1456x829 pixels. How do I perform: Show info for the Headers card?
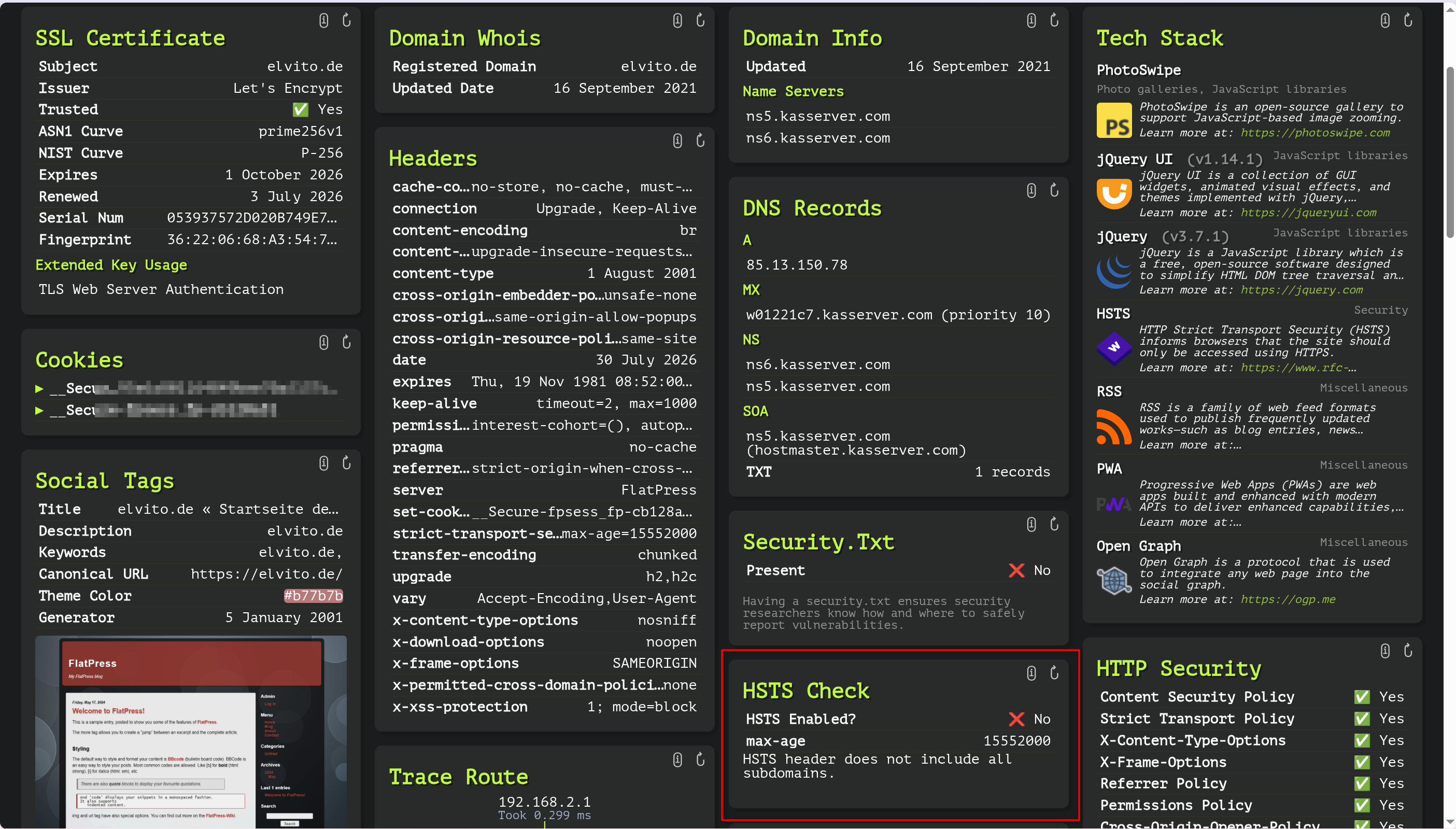(677, 140)
